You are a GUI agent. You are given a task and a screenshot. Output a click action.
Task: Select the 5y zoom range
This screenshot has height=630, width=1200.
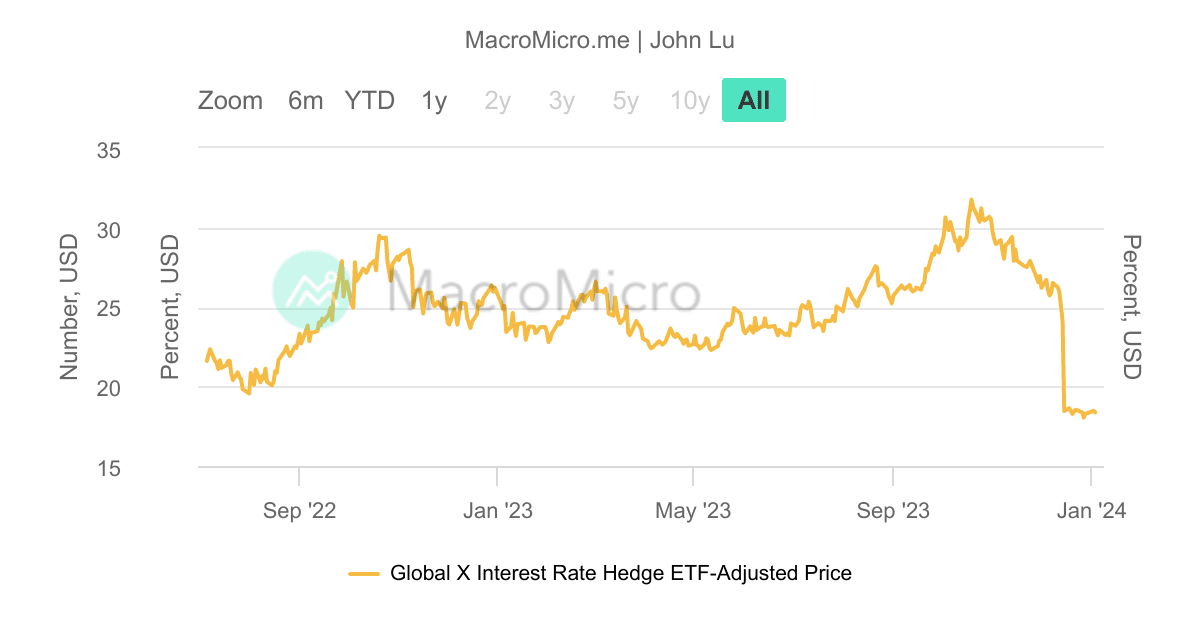coord(625,100)
